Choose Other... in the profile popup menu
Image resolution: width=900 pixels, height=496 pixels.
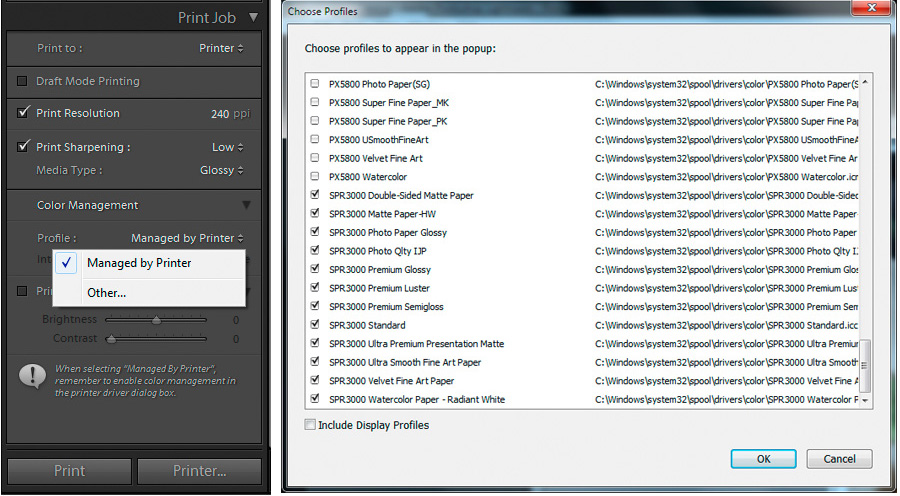coord(149,292)
